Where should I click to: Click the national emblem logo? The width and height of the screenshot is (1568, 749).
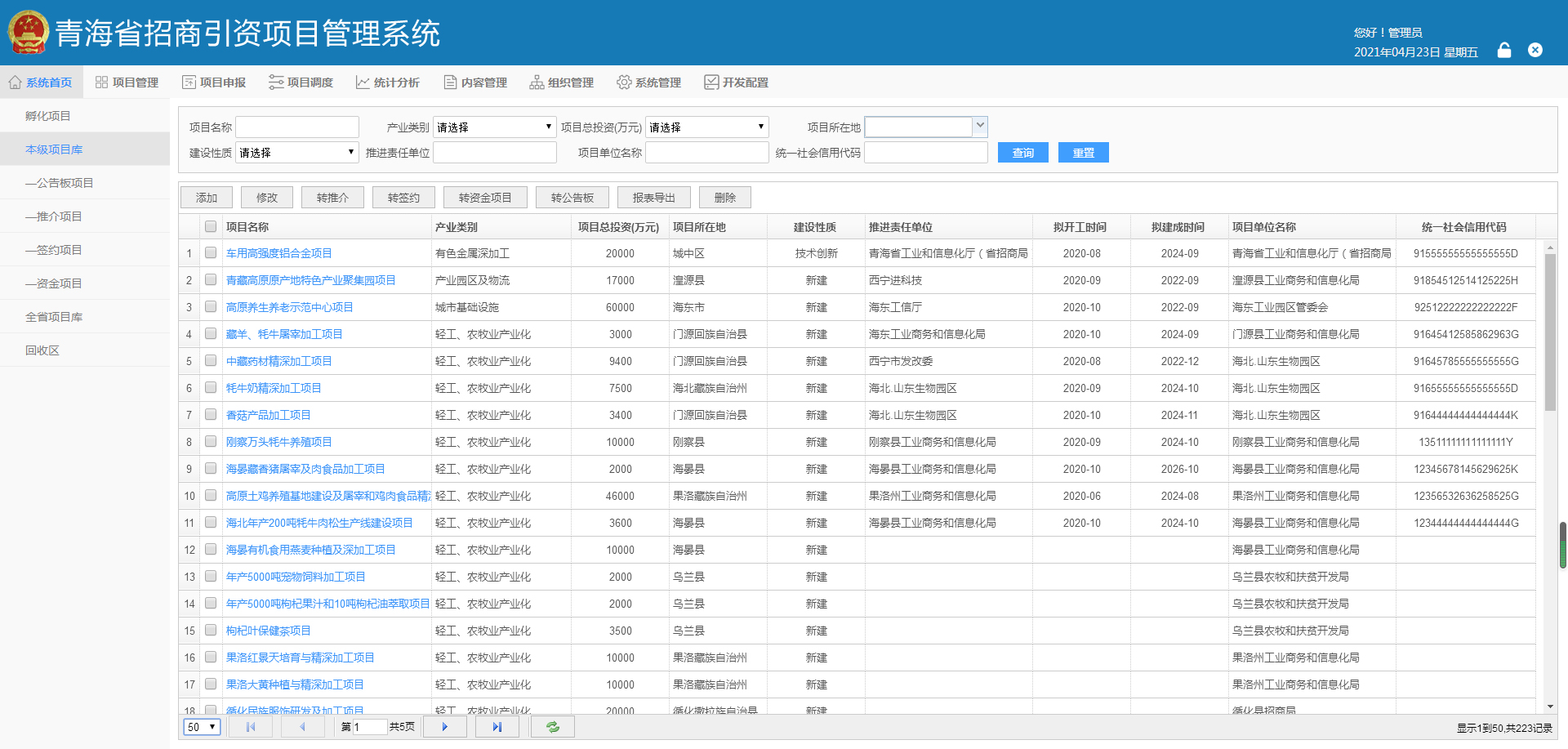pos(29,33)
